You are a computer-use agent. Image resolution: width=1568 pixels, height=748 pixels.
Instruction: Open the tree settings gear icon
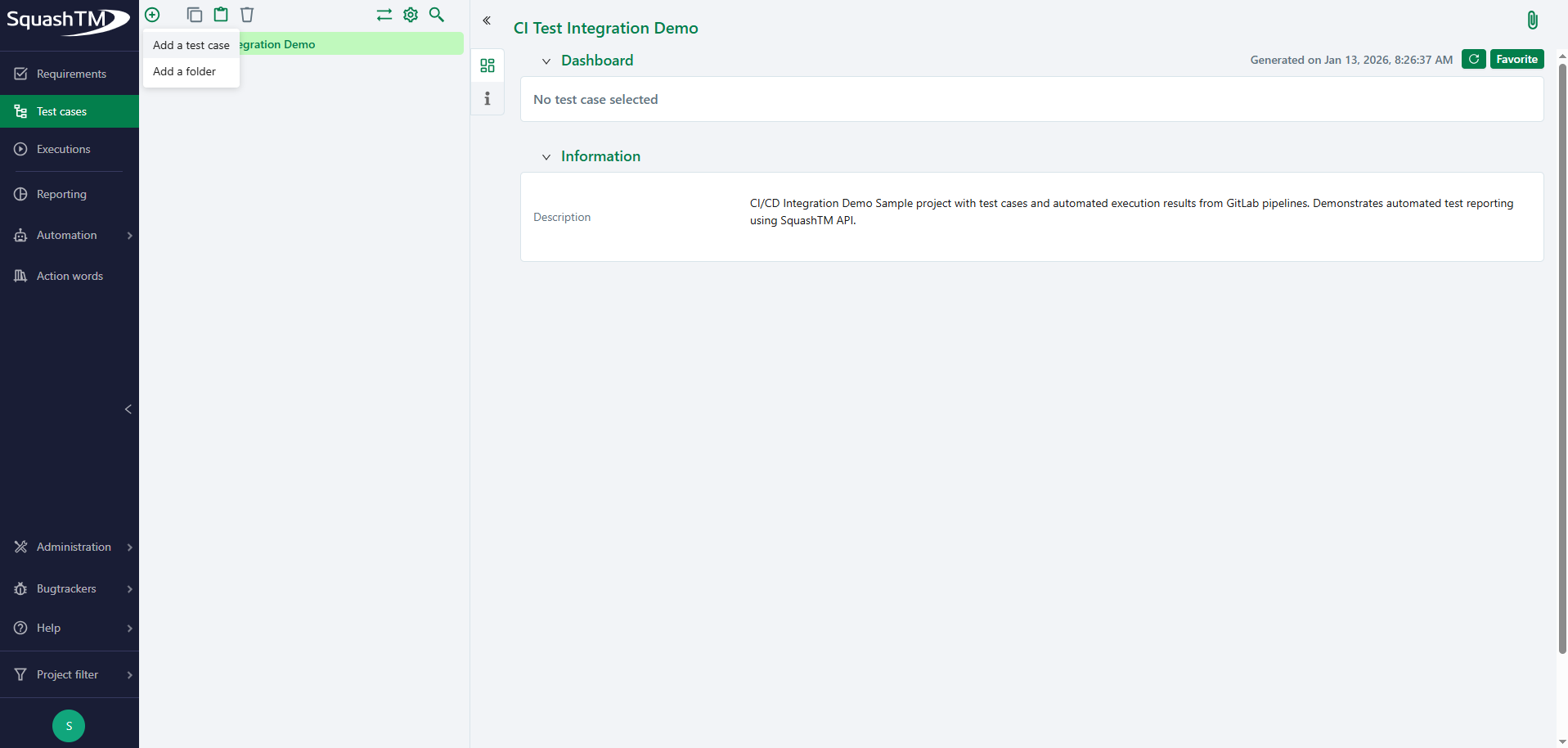[x=410, y=15]
